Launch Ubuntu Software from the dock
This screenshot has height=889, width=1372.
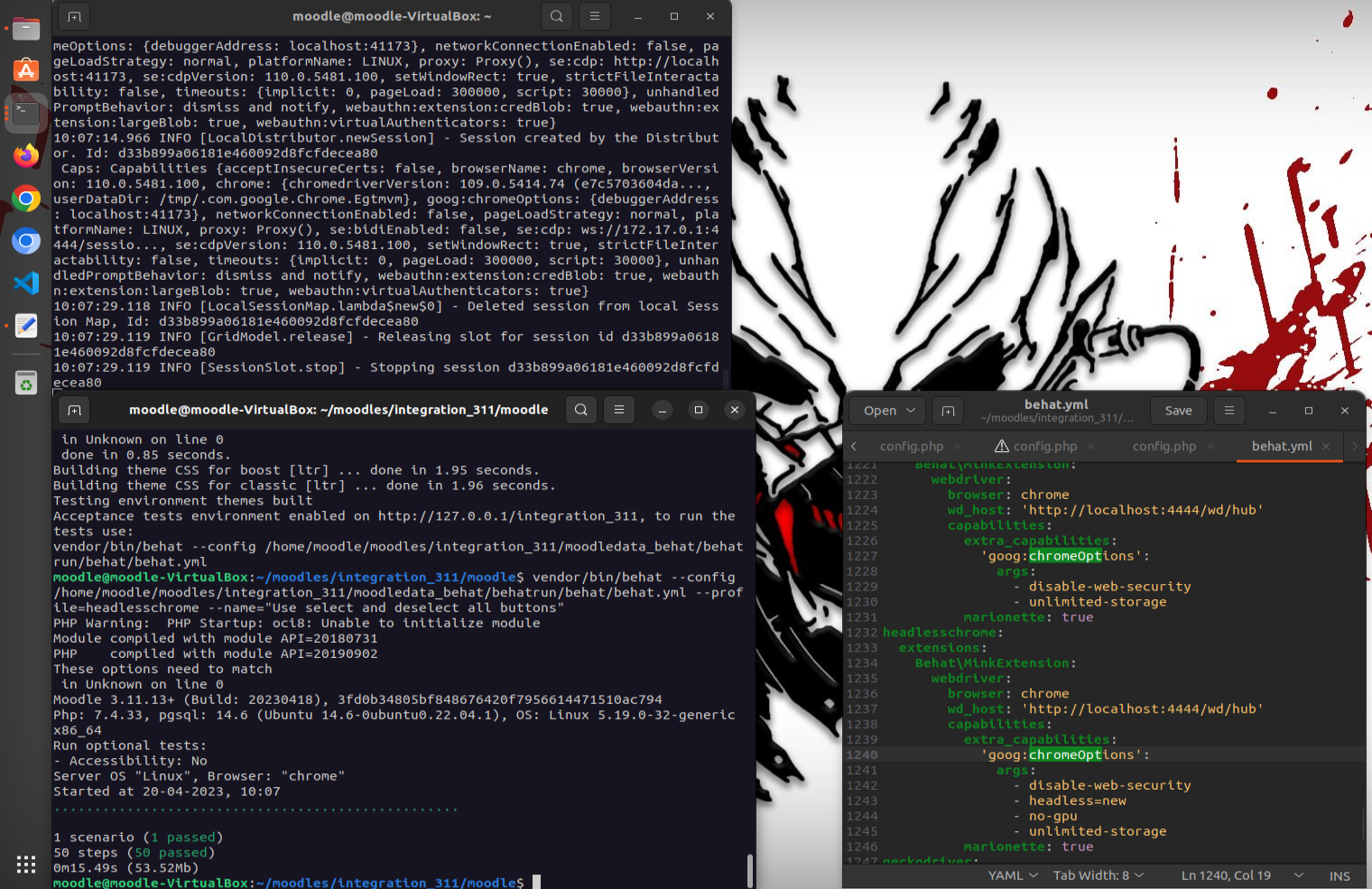click(26, 70)
